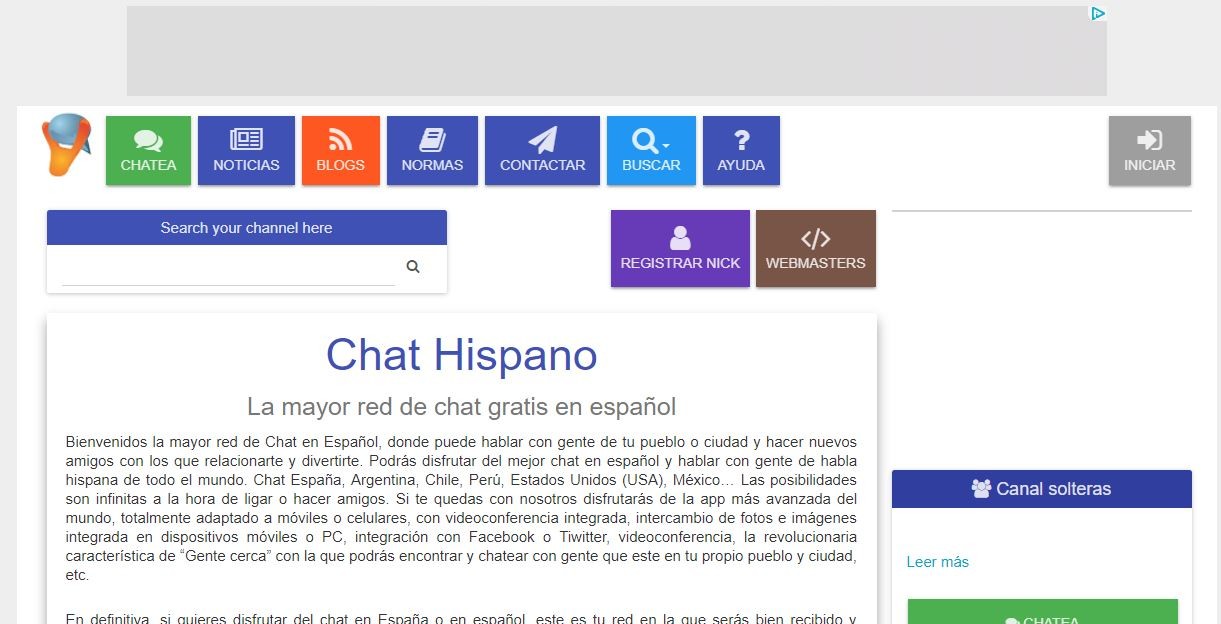Open BLOGS via the RSS feed icon
Image resolution: width=1221 pixels, height=624 pixels.
[339, 139]
